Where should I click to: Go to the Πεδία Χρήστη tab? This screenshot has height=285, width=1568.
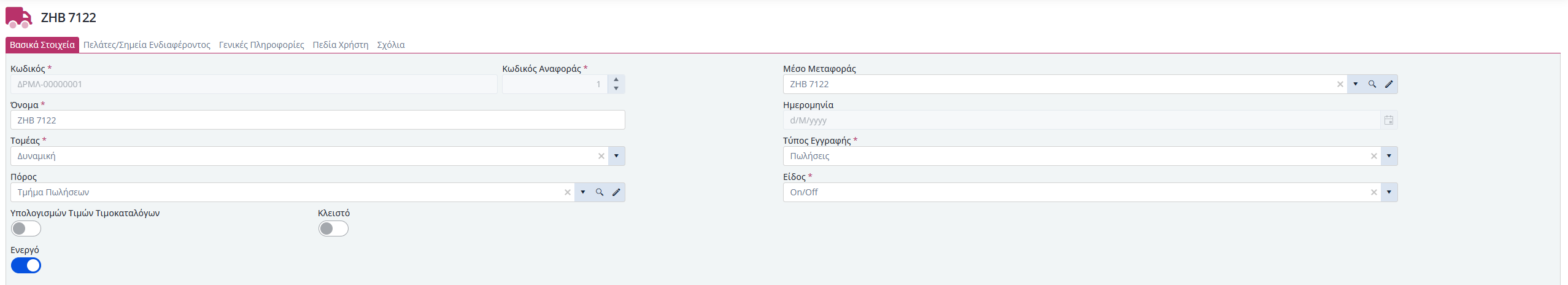pyautogui.click(x=341, y=45)
